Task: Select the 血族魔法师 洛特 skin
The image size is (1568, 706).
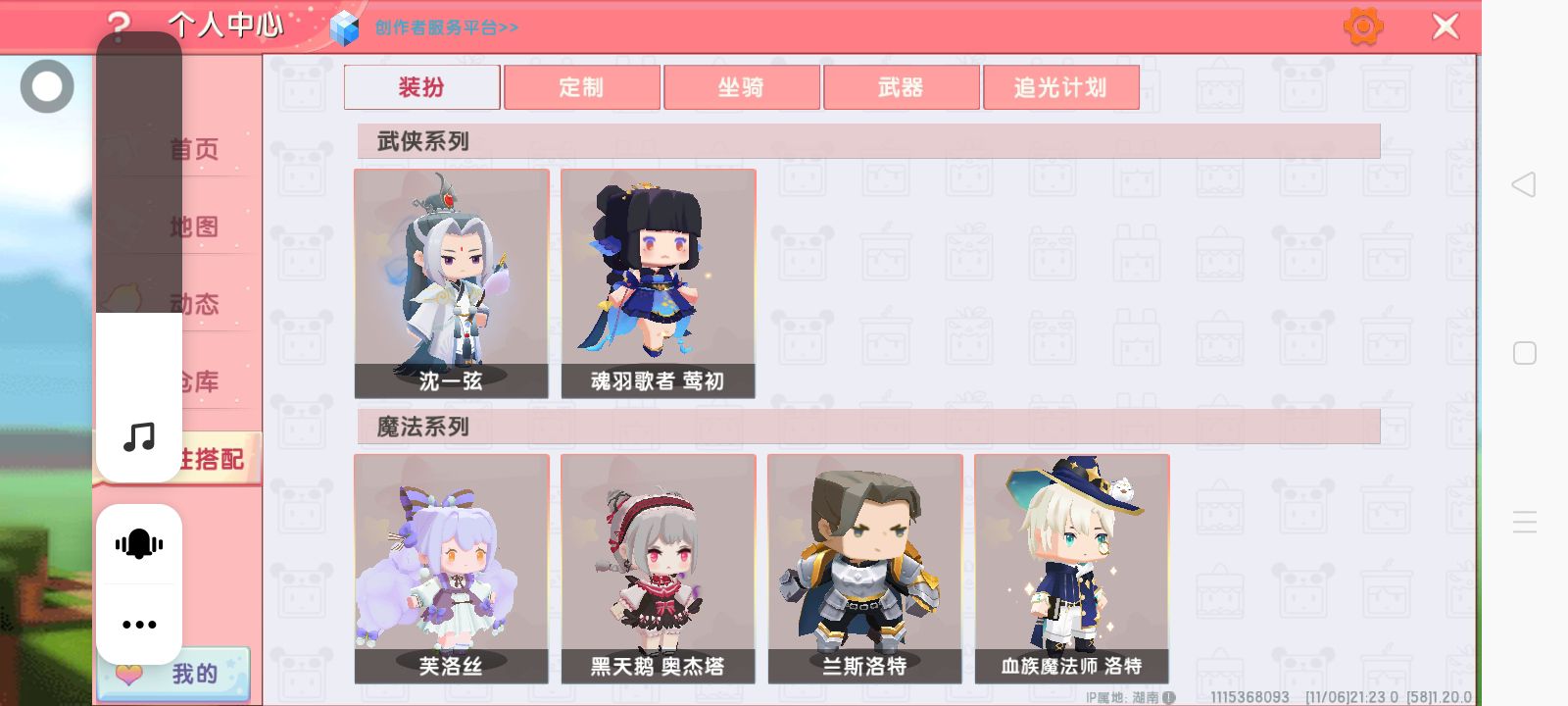Action: (x=1071, y=569)
